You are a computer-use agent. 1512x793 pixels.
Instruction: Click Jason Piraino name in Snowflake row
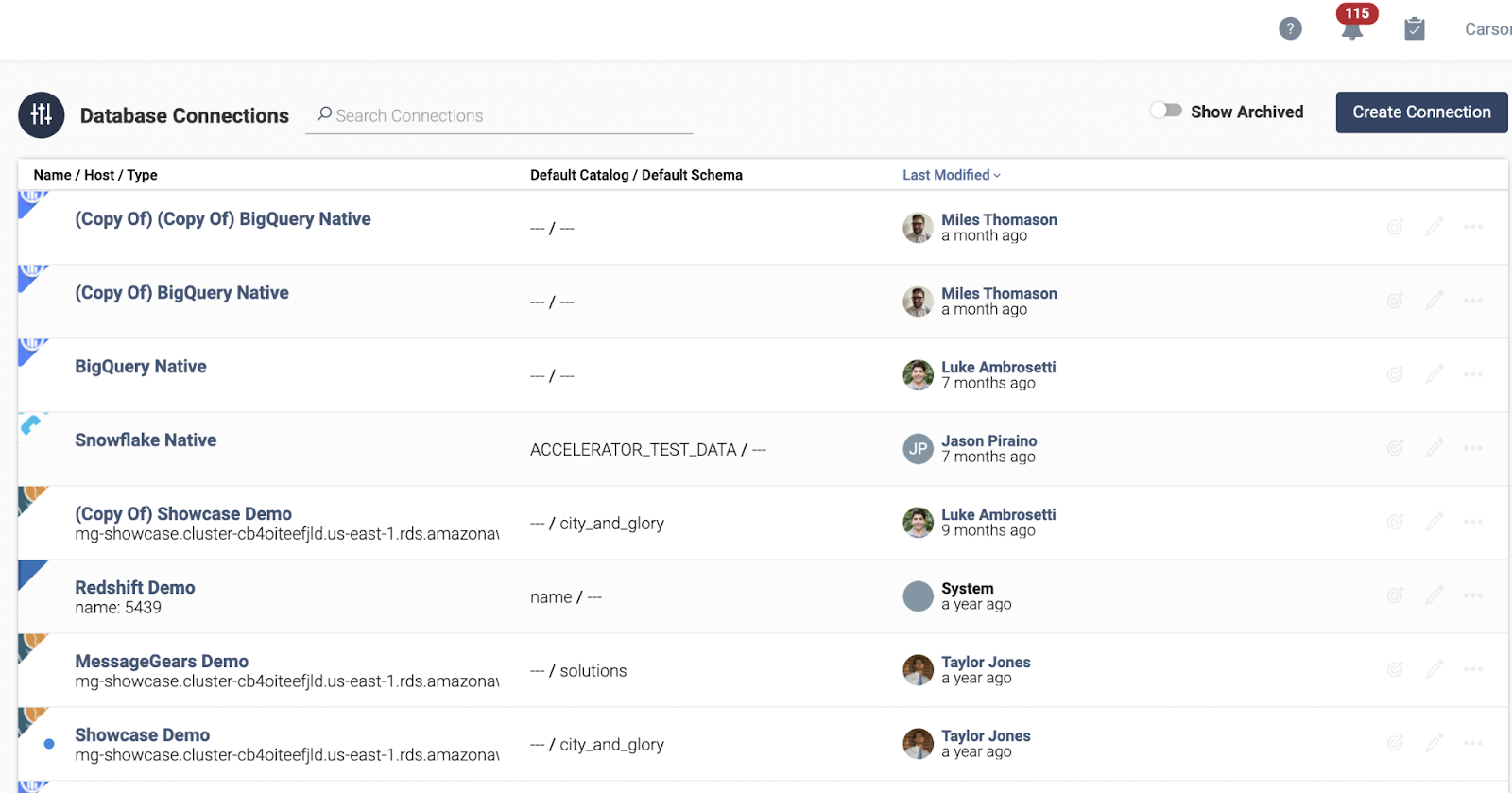989,441
